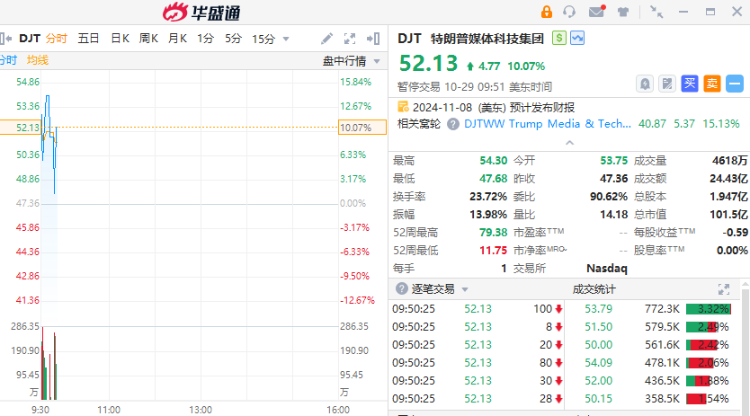Select the 1分 interval tab
The height and width of the screenshot is (416, 750).
pos(205,38)
